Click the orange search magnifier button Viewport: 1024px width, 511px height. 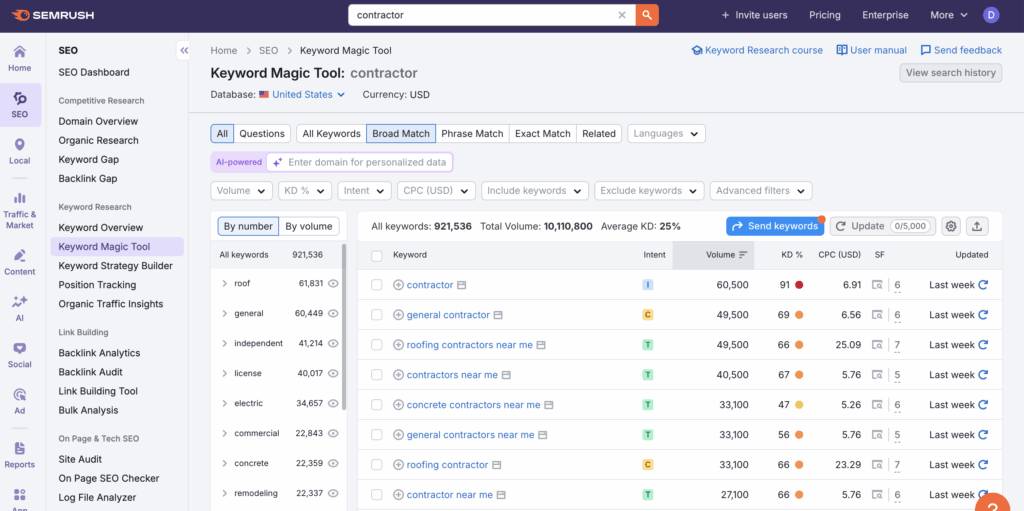[647, 15]
